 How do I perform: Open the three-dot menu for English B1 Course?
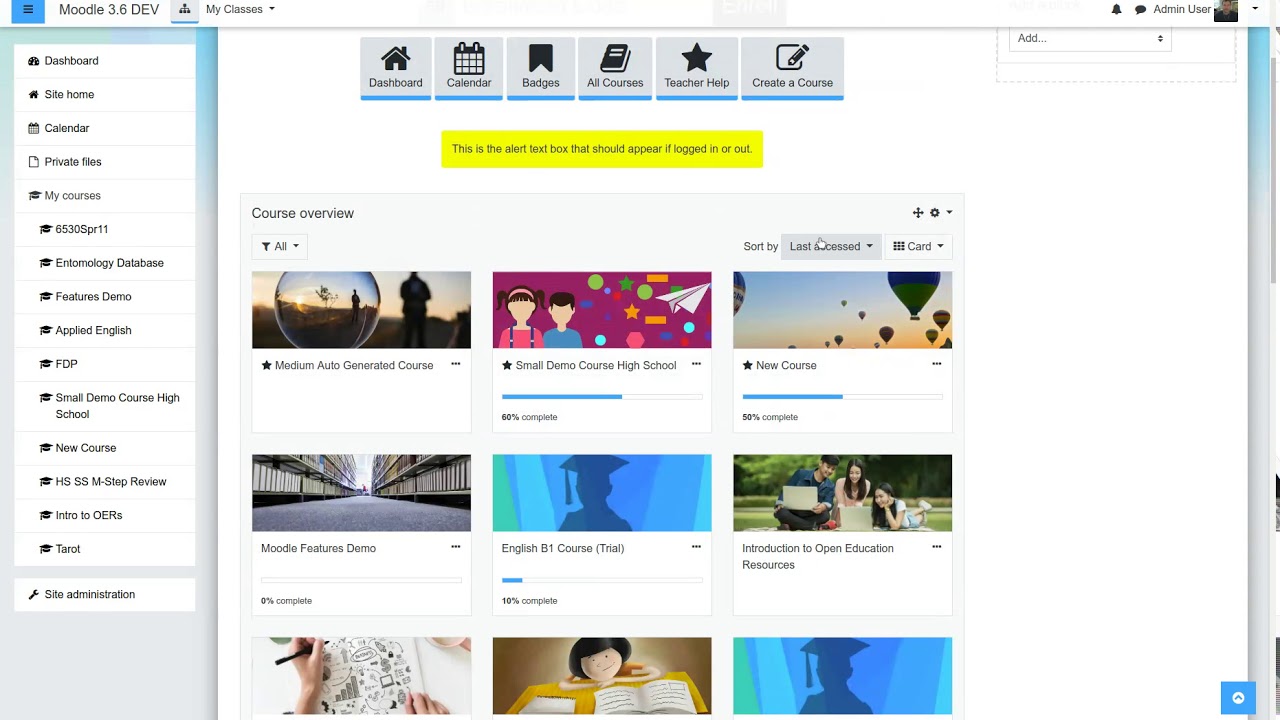click(x=697, y=547)
